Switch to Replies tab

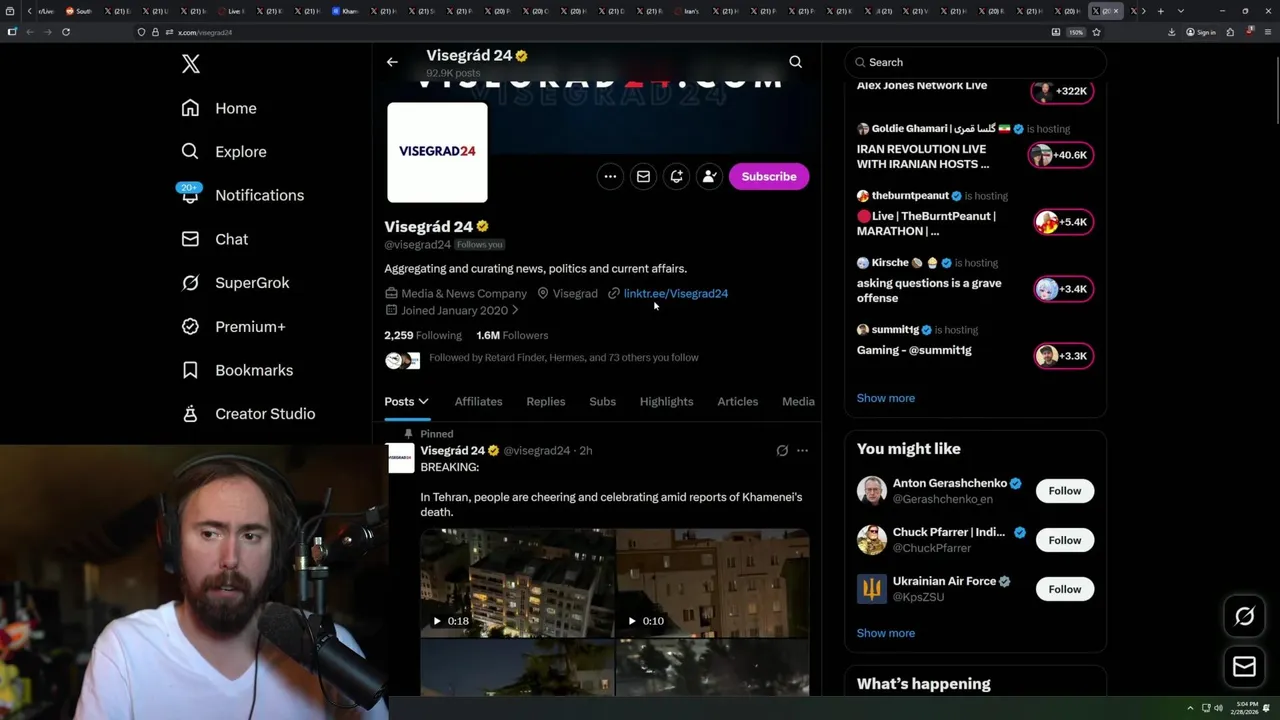[x=545, y=401]
